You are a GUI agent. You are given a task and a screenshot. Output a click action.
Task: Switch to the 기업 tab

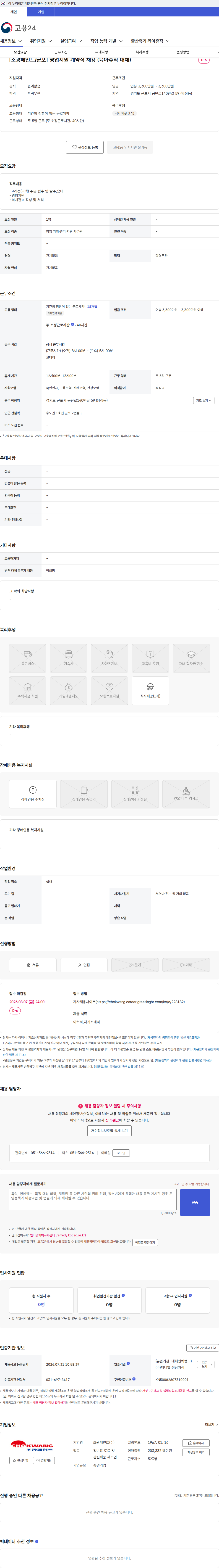pyautogui.click(x=41, y=12)
